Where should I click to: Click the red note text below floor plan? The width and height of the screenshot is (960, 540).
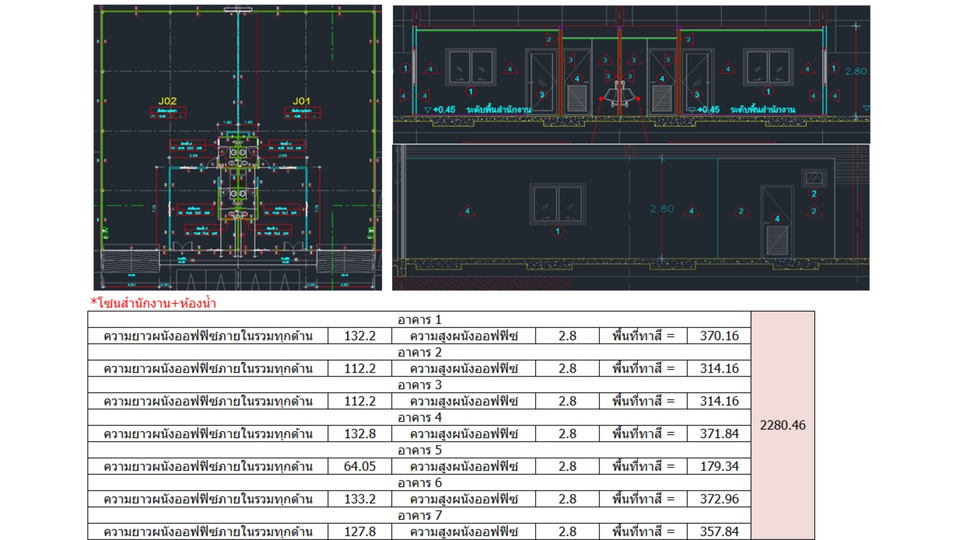click(154, 302)
